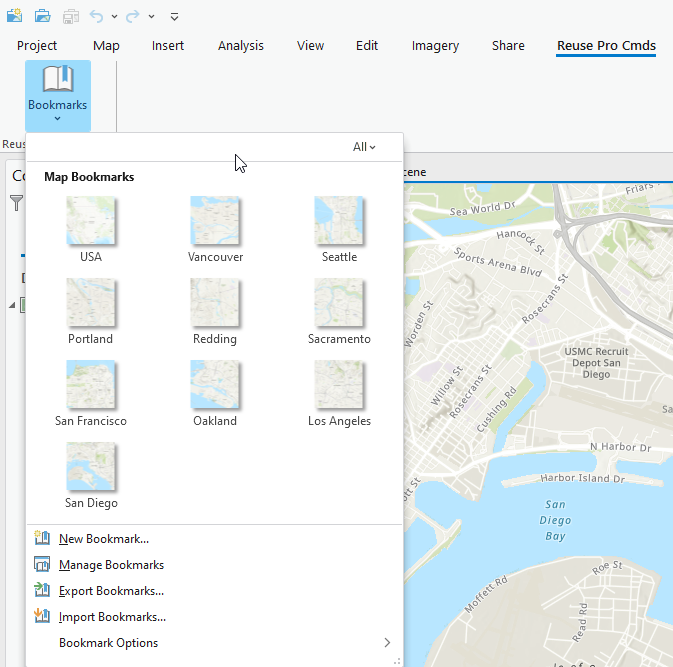Zoom to the San Francisco bookmark thumbnail
Screen dimensions: 673x667
tap(91, 386)
